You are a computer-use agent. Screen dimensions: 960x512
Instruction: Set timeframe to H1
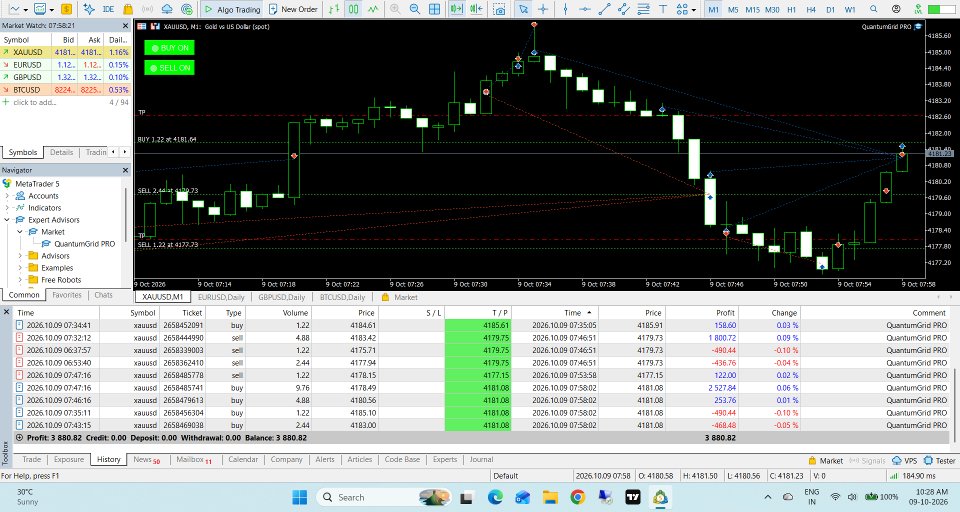(x=792, y=9)
